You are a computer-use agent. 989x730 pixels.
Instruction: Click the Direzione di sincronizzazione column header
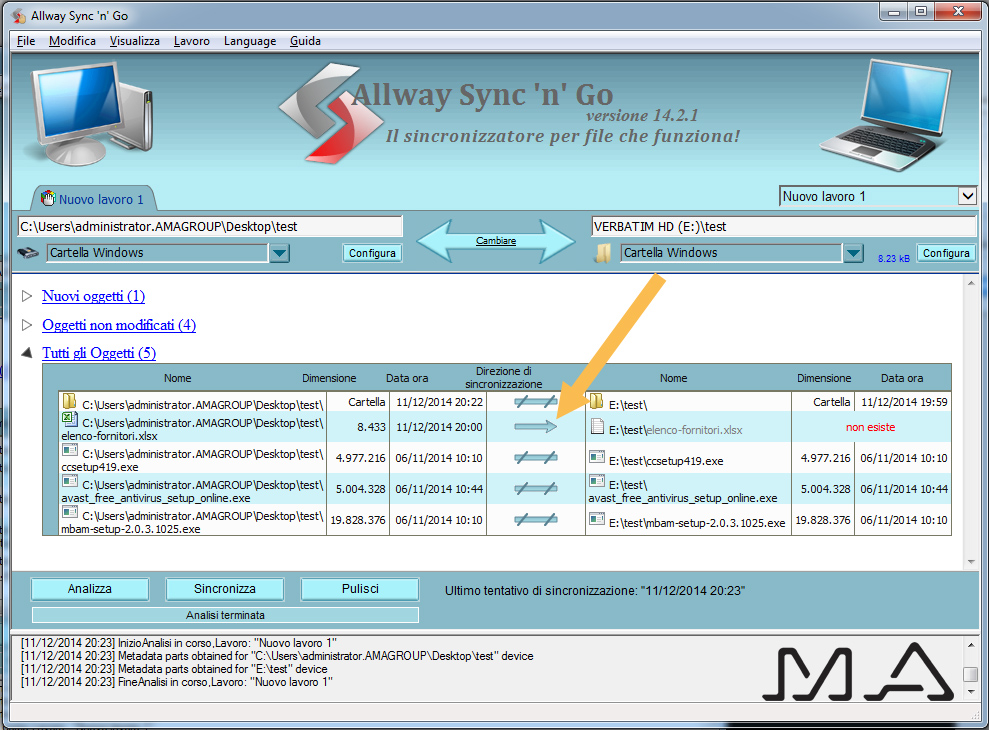coord(503,377)
